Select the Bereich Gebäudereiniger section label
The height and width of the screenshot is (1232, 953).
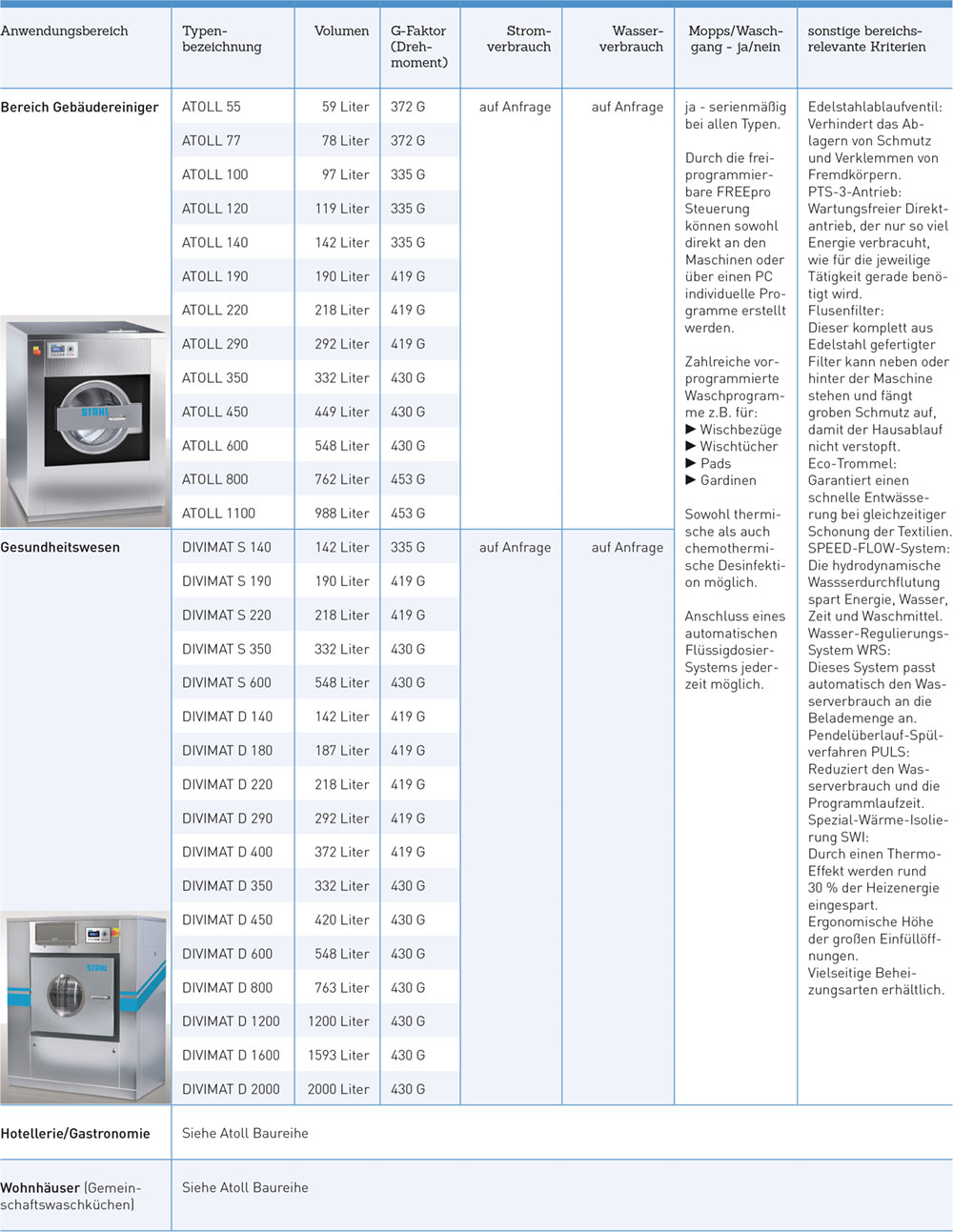click(79, 108)
